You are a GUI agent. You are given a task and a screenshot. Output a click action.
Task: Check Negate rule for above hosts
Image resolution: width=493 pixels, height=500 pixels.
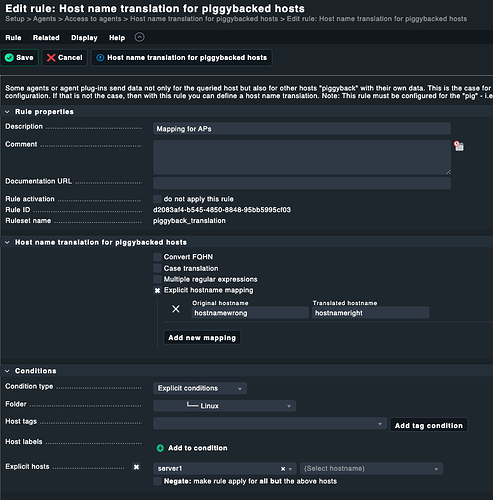click(157, 481)
